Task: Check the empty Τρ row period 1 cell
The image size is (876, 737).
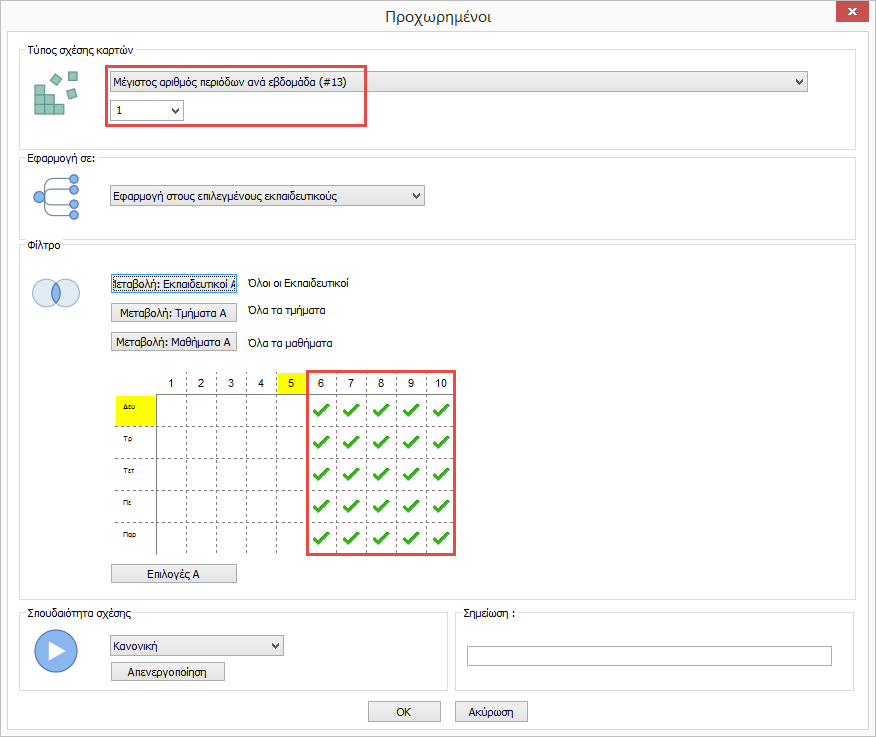Action: pyautogui.click(x=171, y=442)
